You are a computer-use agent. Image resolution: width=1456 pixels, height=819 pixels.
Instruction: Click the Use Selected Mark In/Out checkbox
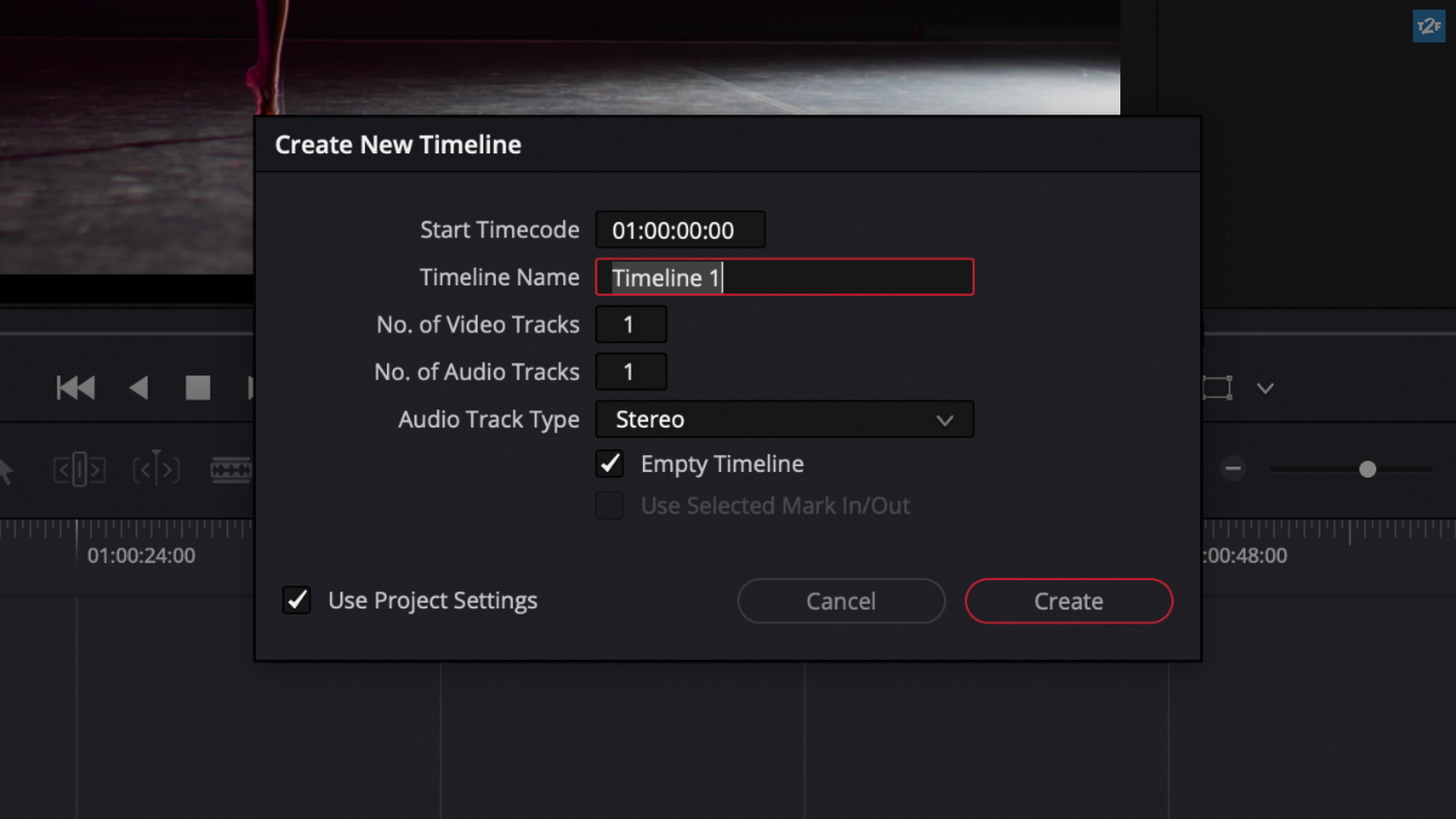(x=609, y=505)
